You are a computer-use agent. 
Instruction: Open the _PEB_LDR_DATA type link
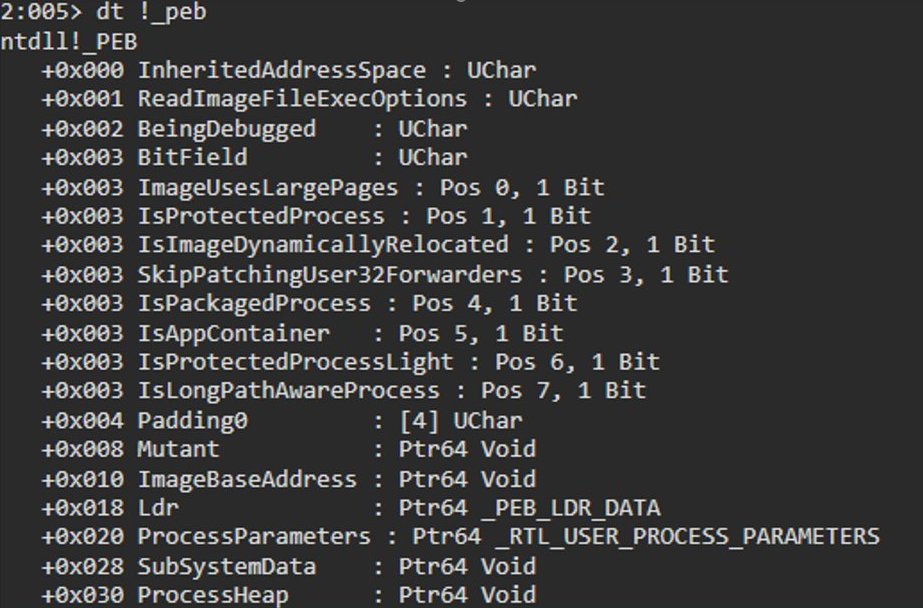570,509
